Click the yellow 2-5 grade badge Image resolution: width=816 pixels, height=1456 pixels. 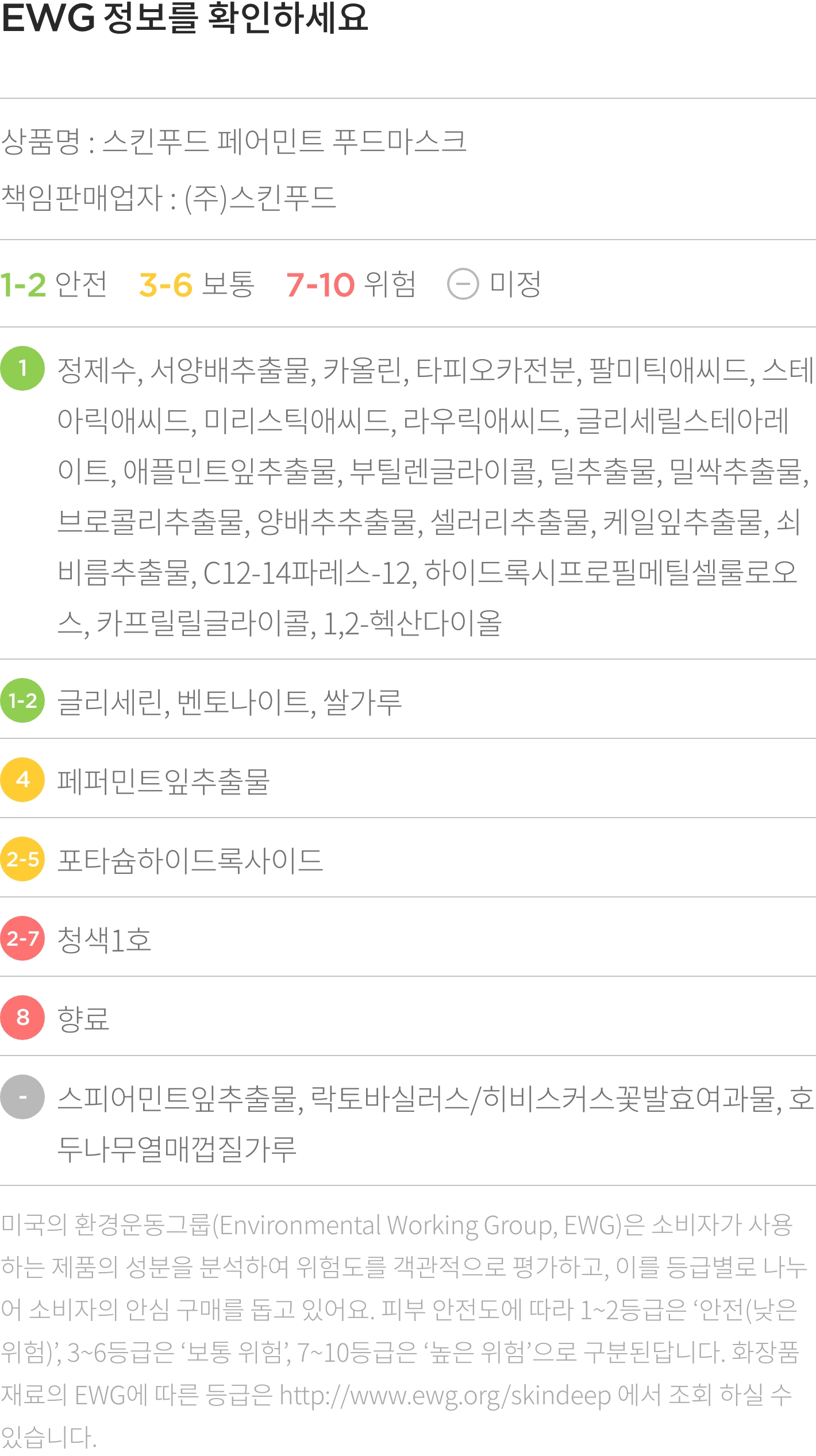coord(22,859)
